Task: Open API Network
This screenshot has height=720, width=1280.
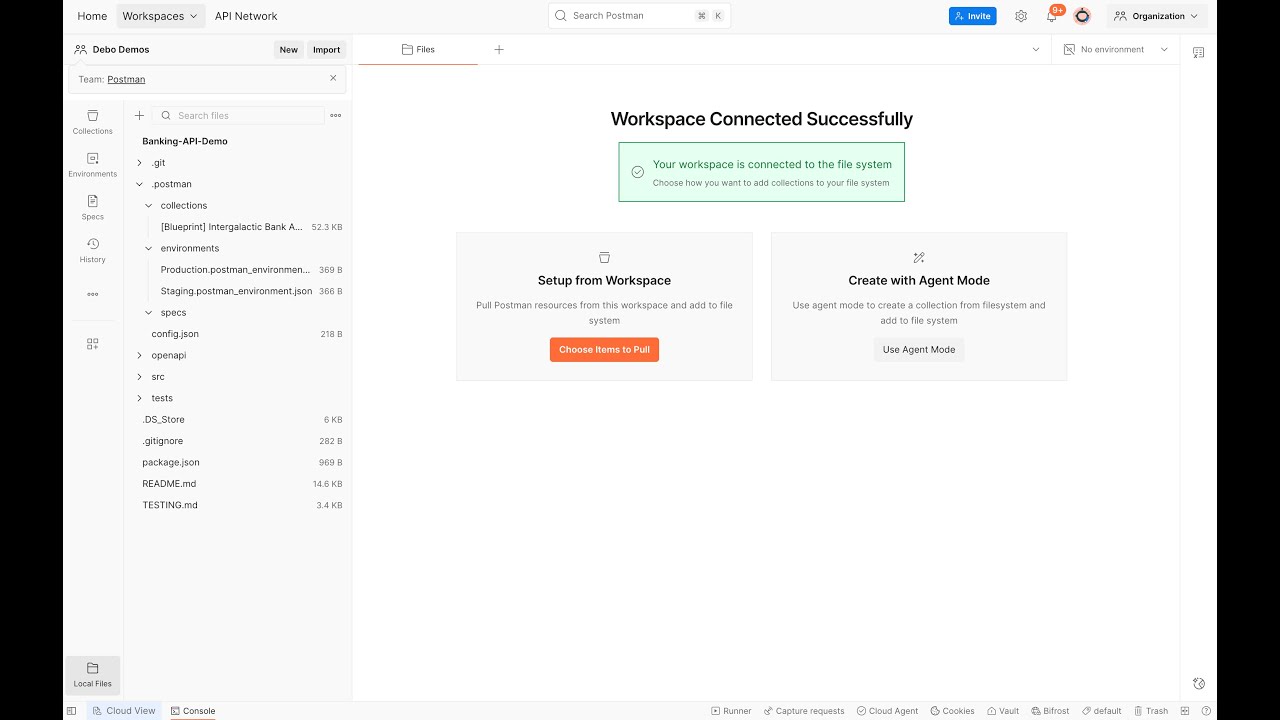Action: 246,16
